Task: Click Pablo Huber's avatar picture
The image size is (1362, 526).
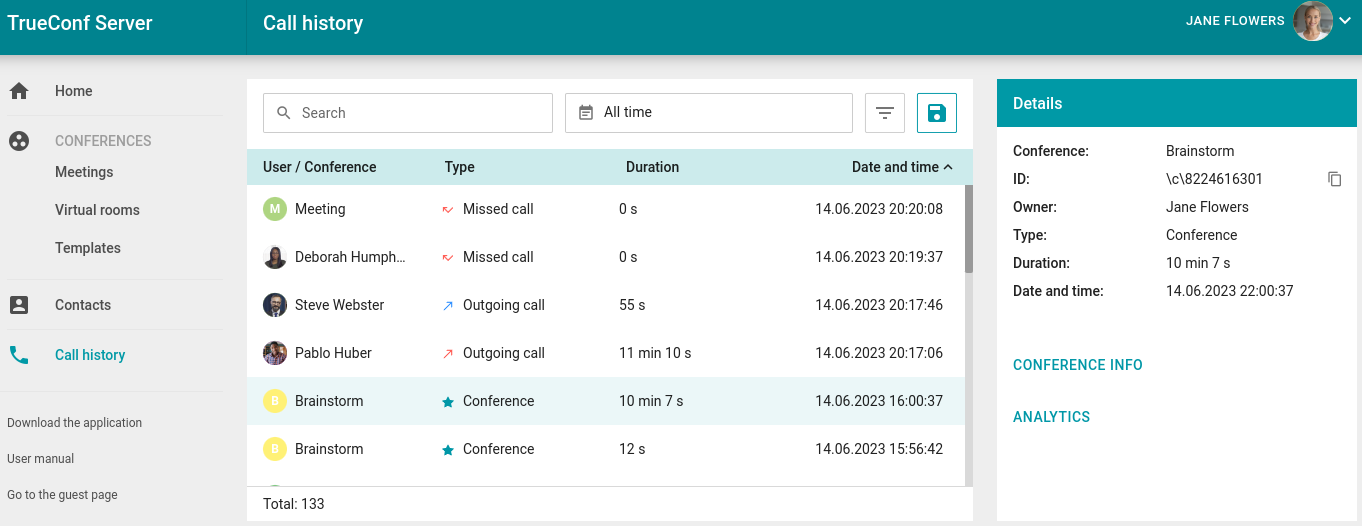Action: pos(275,353)
